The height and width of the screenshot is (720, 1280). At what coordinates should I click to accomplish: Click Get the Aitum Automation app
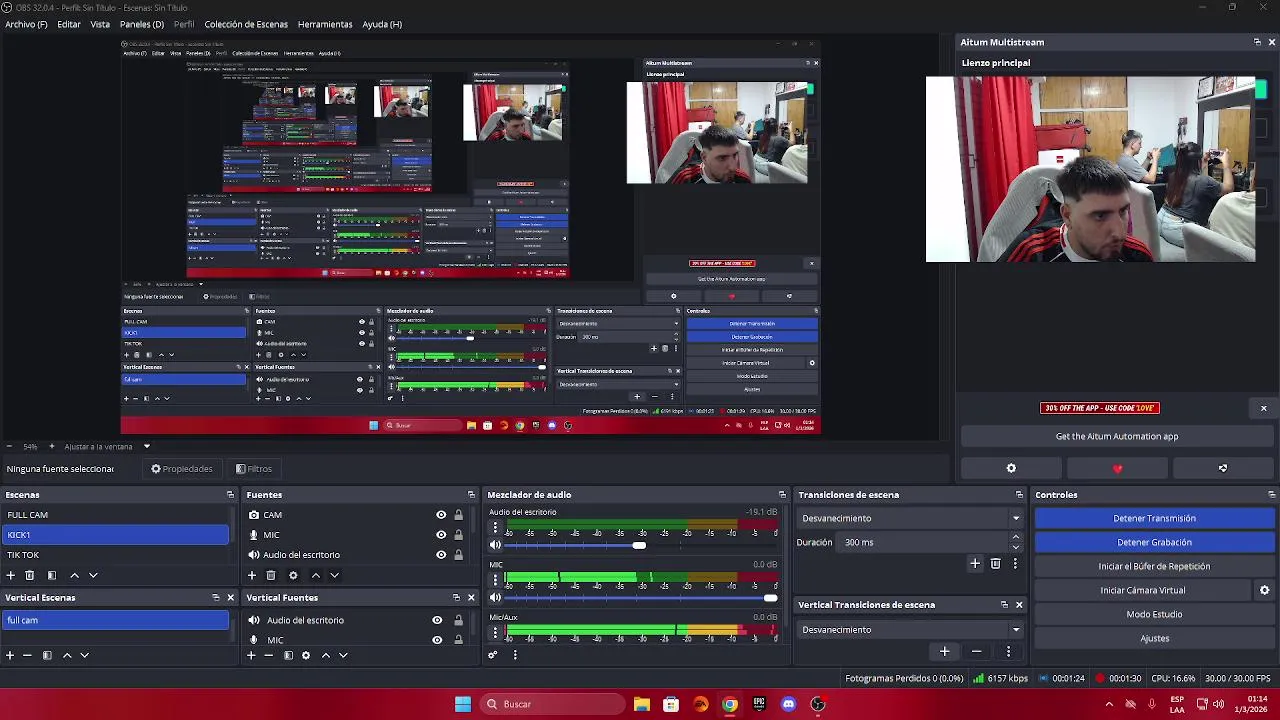pos(1117,436)
